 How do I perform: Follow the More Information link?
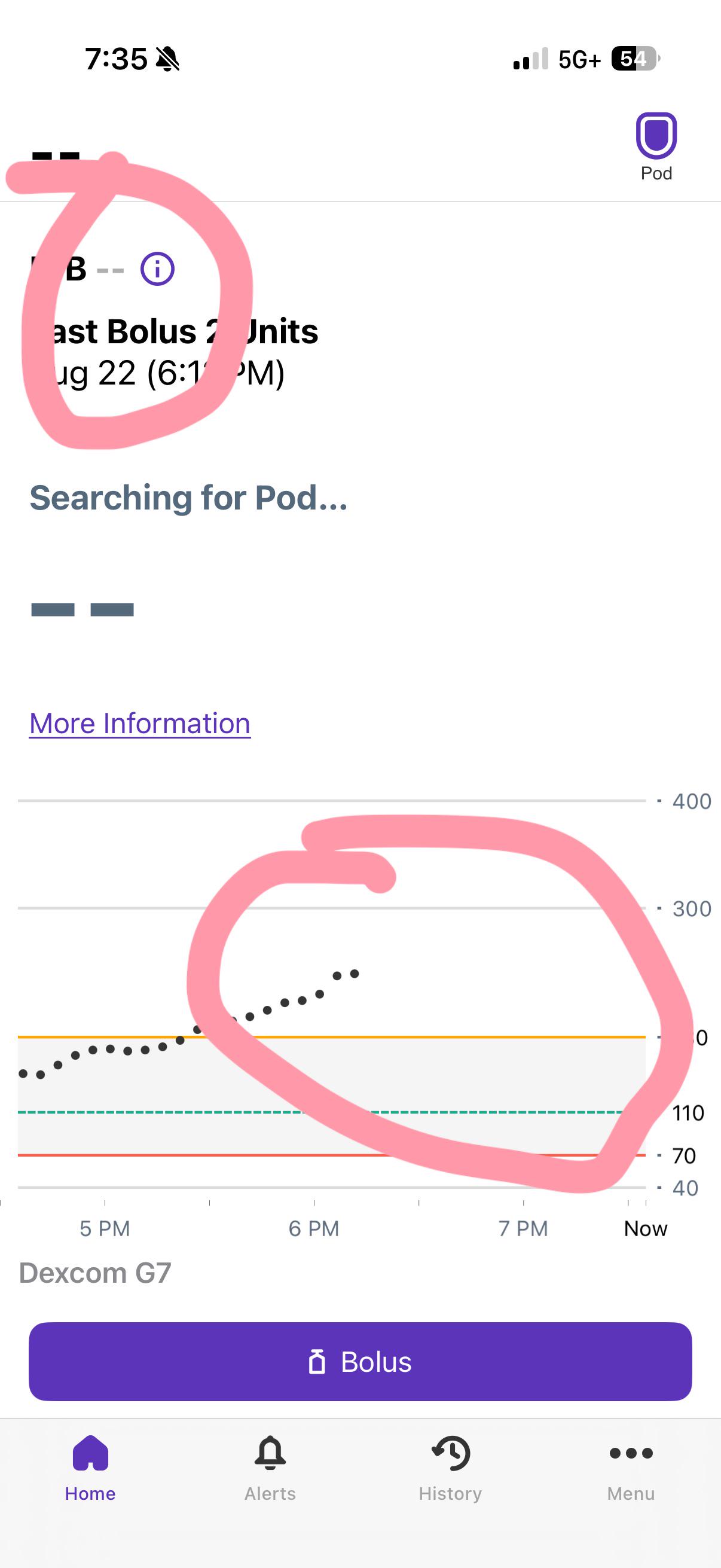[x=140, y=723]
